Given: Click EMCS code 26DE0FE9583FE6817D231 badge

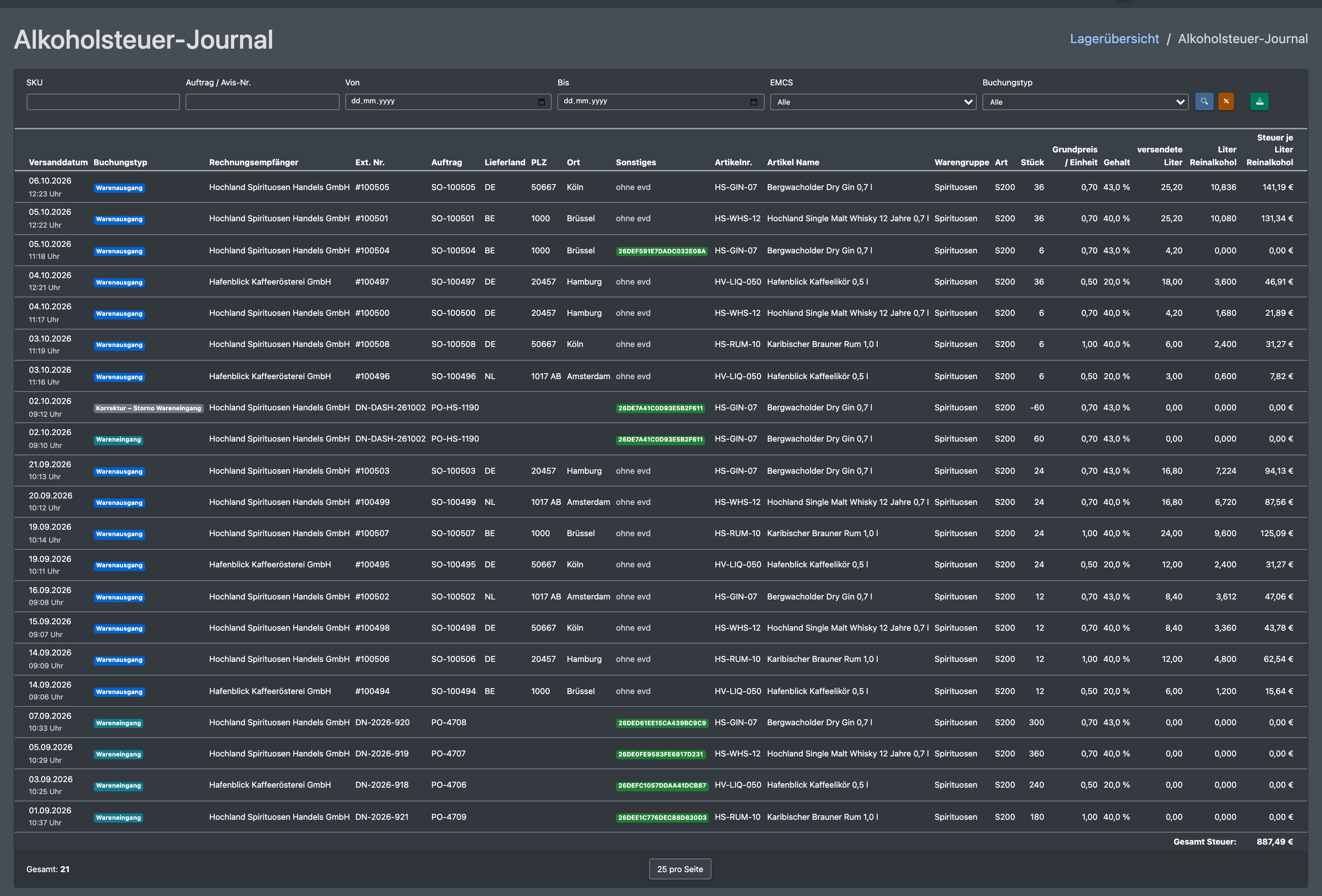Looking at the screenshot, I should [x=661, y=754].
